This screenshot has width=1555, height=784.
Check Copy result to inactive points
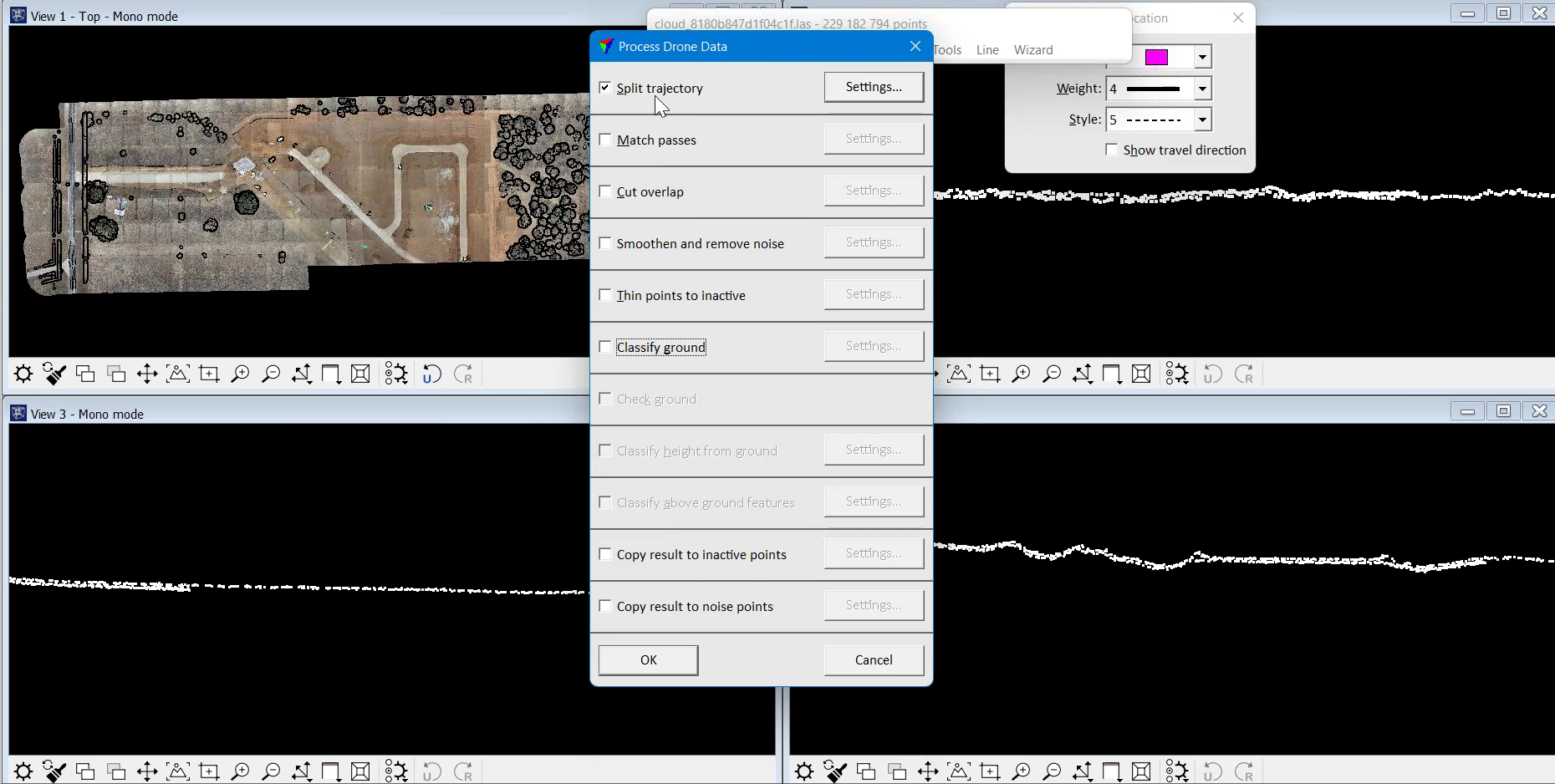[x=605, y=554]
